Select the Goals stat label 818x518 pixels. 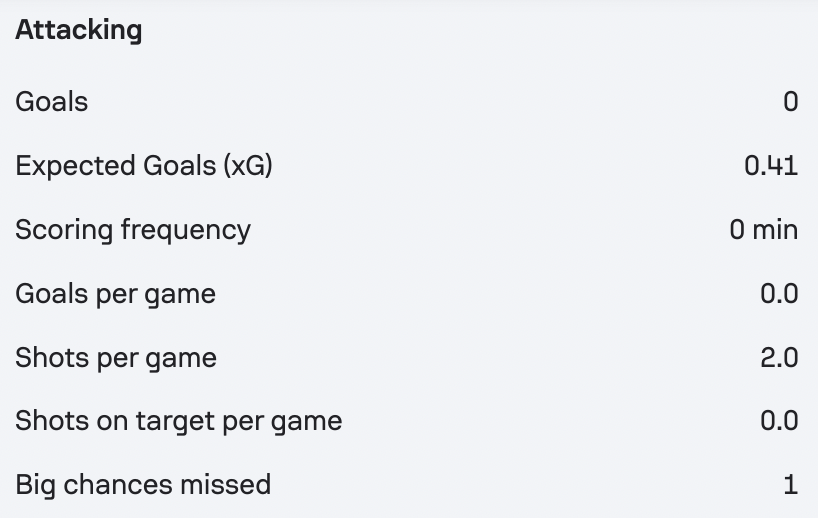52,101
